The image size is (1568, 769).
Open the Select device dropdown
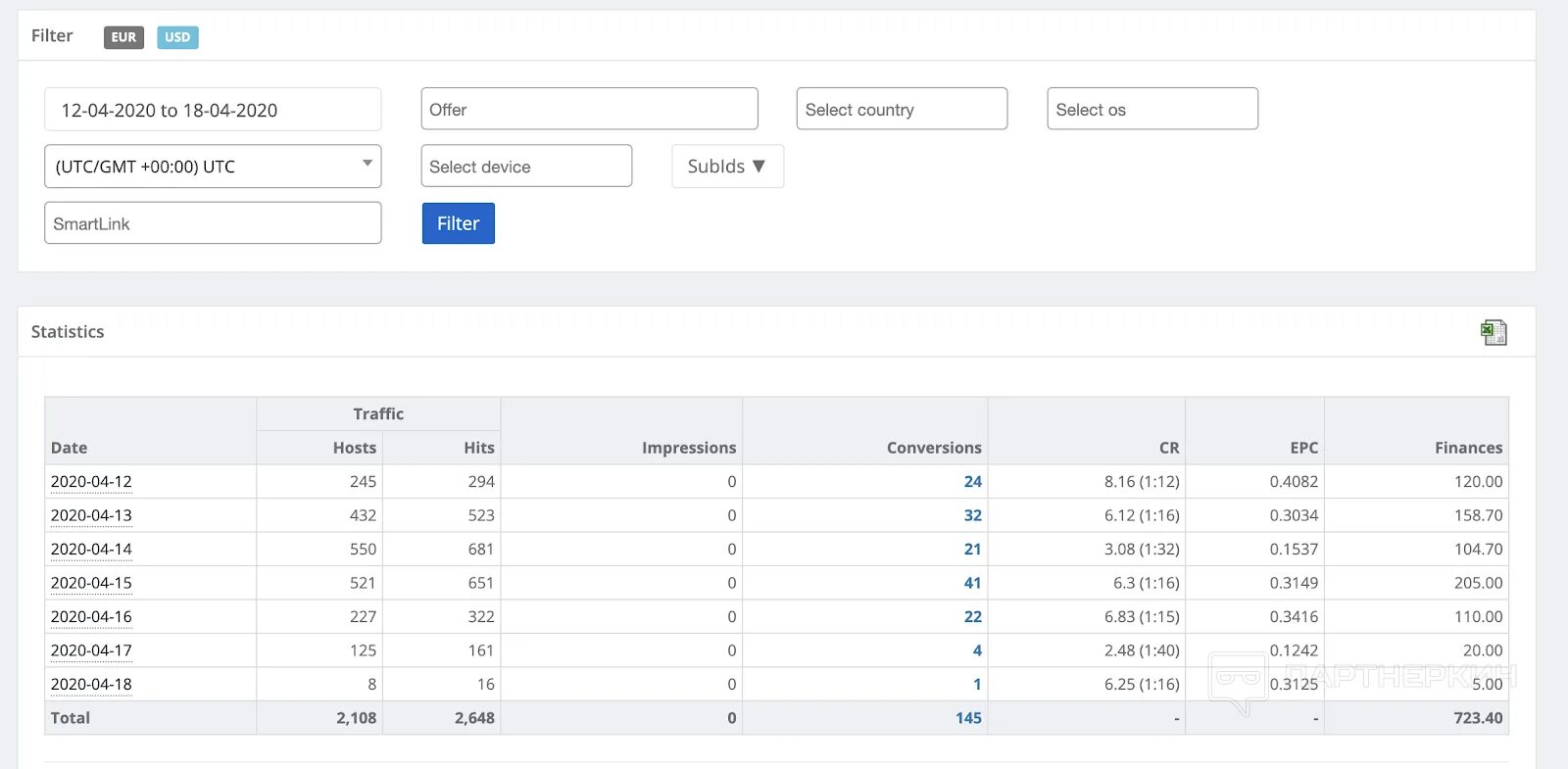526,167
